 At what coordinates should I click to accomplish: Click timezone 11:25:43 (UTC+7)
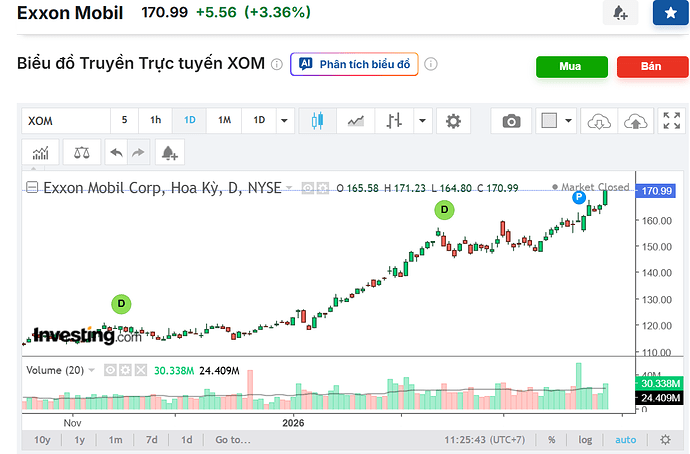click(x=484, y=440)
